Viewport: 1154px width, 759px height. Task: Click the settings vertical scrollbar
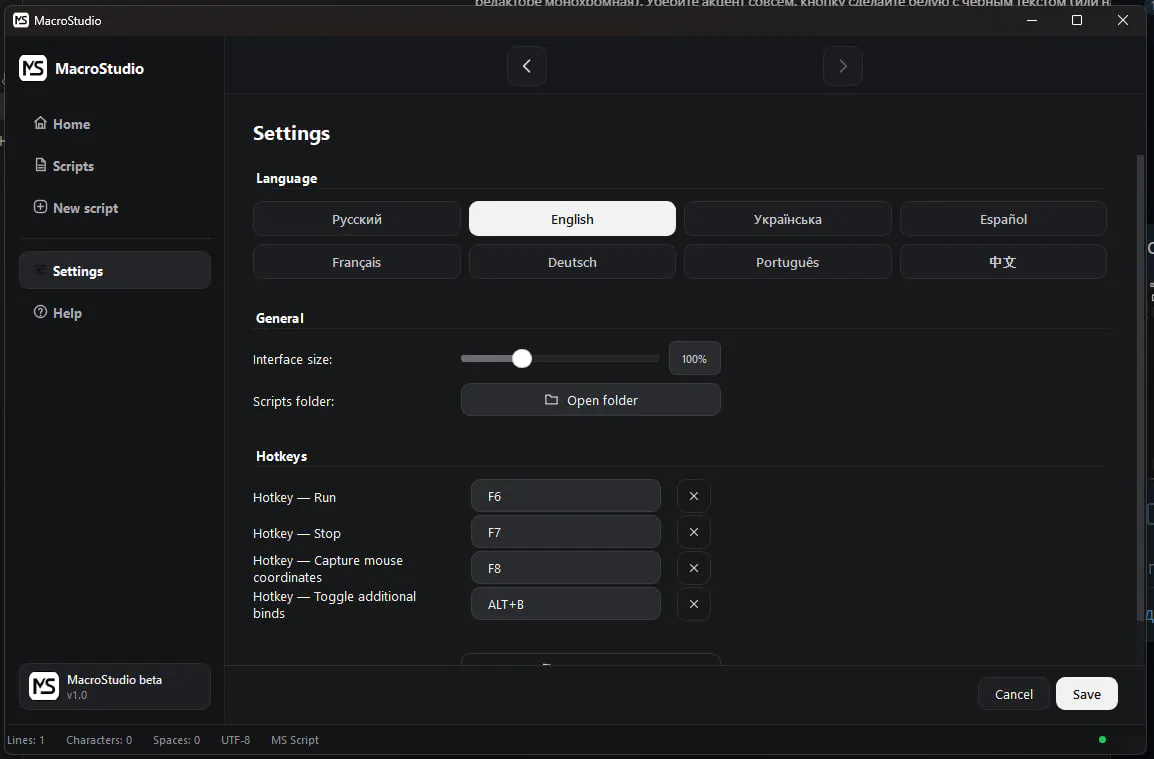click(x=1141, y=386)
